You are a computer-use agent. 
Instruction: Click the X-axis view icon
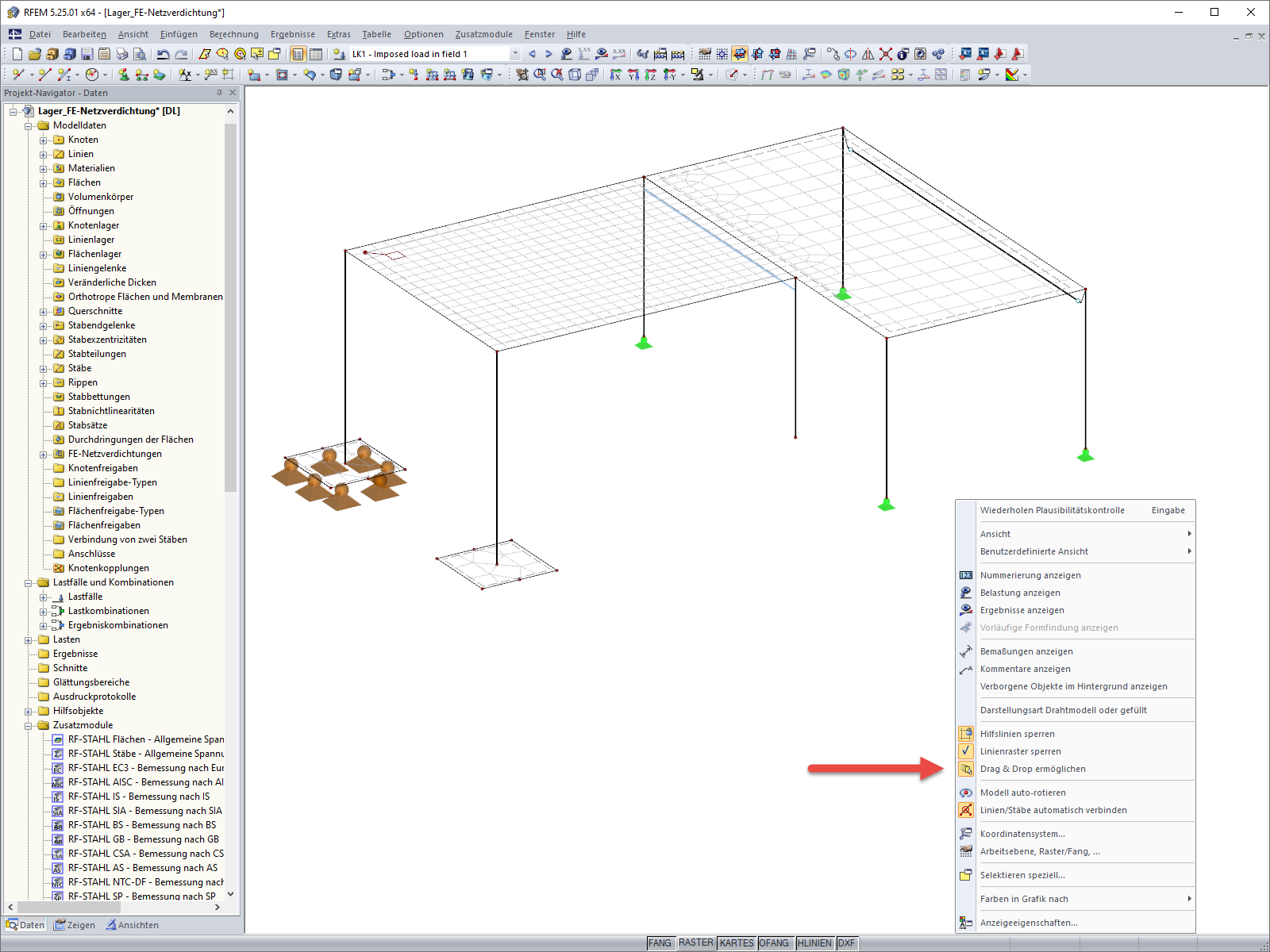(x=616, y=75)
